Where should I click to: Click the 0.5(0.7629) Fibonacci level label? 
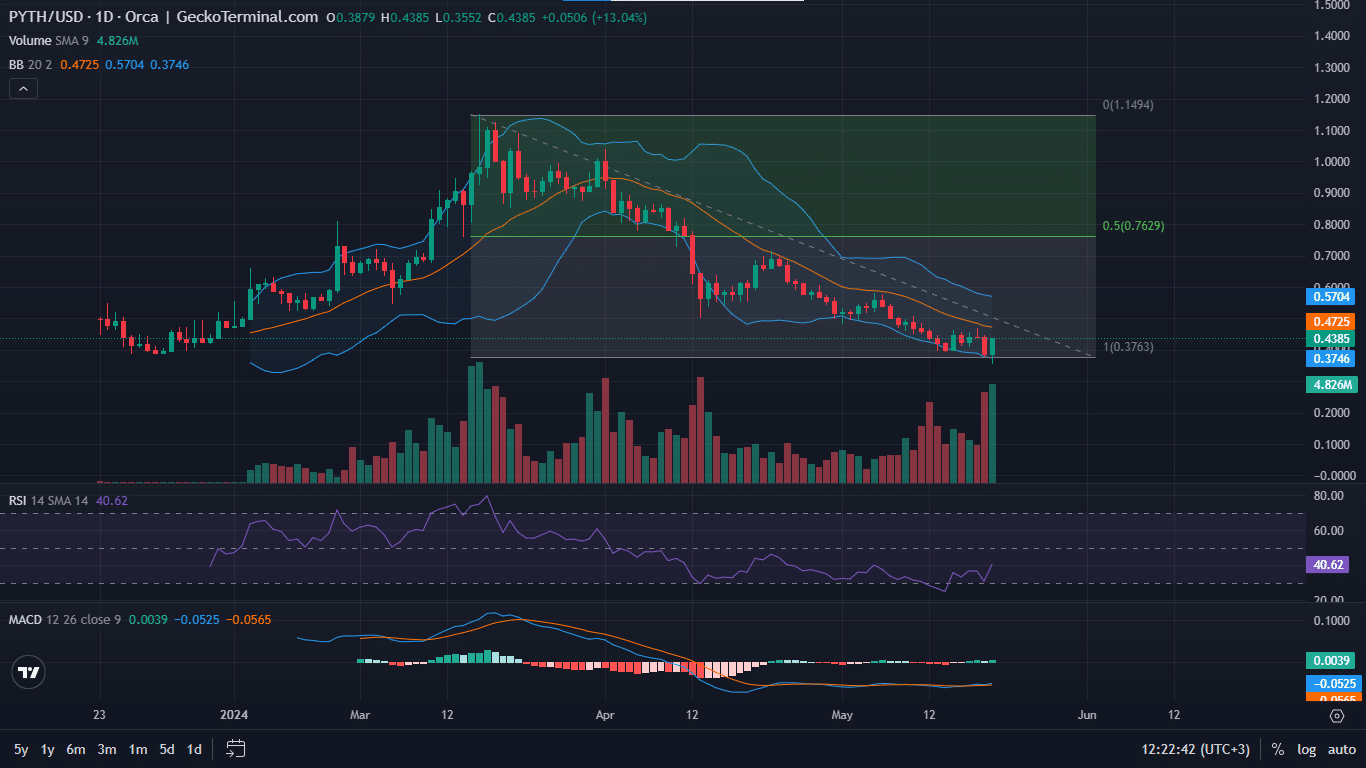point(1133,226)
